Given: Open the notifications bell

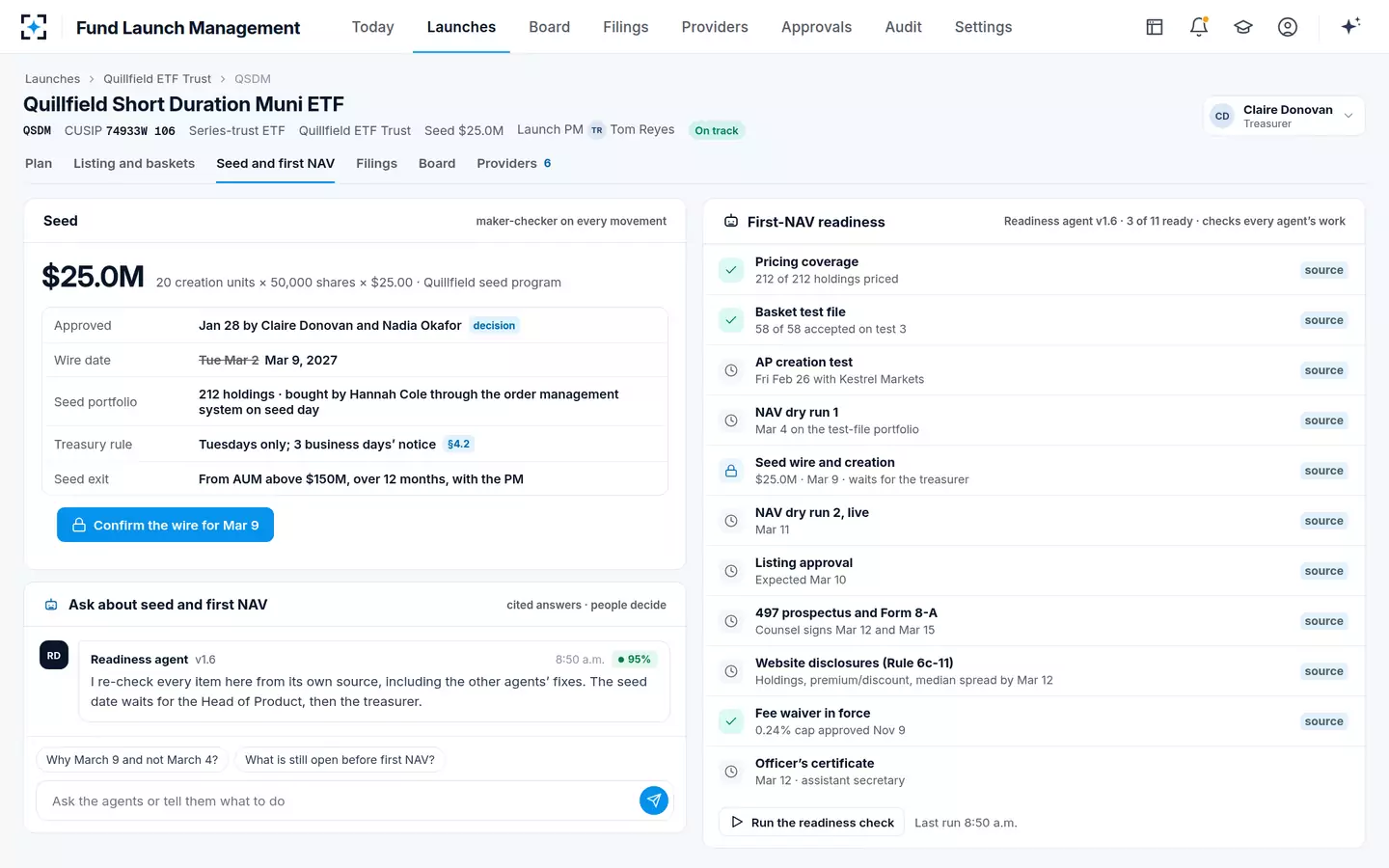Looking at the screenshot, I should tap(1199, 27).
